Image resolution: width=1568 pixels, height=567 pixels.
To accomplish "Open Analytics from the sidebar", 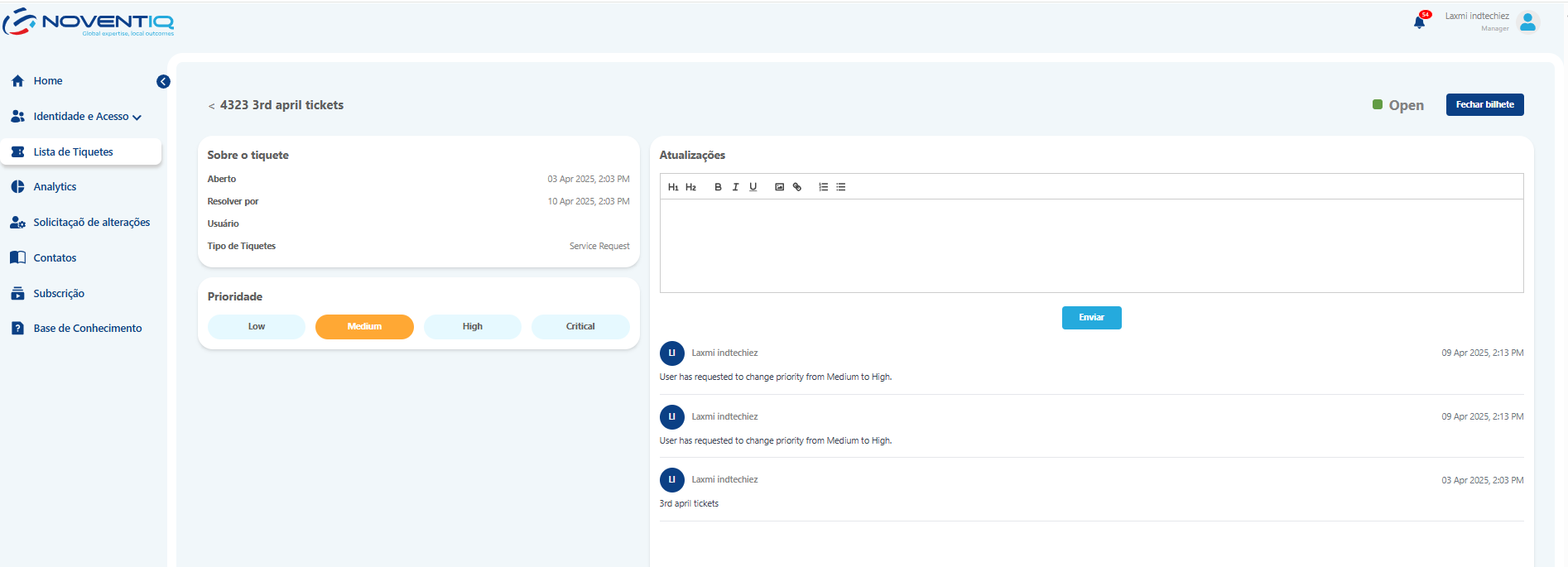I will 55,187.
